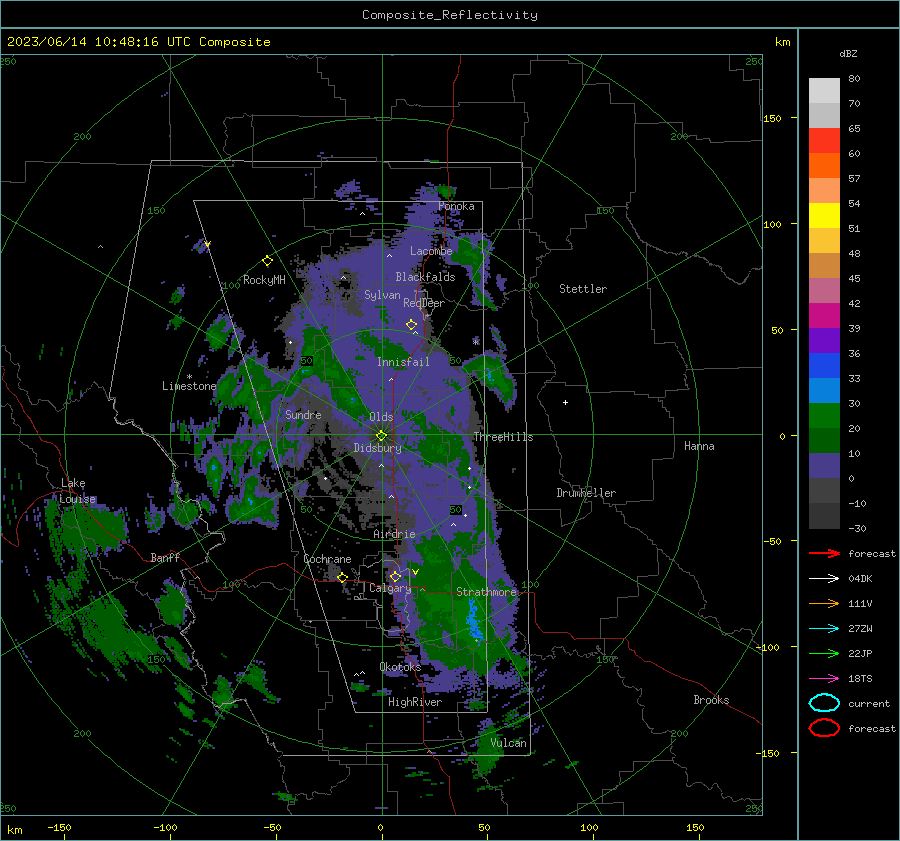Click the Didsbury city label
This screenshot has width=900, height=841.
pos(378,448)
